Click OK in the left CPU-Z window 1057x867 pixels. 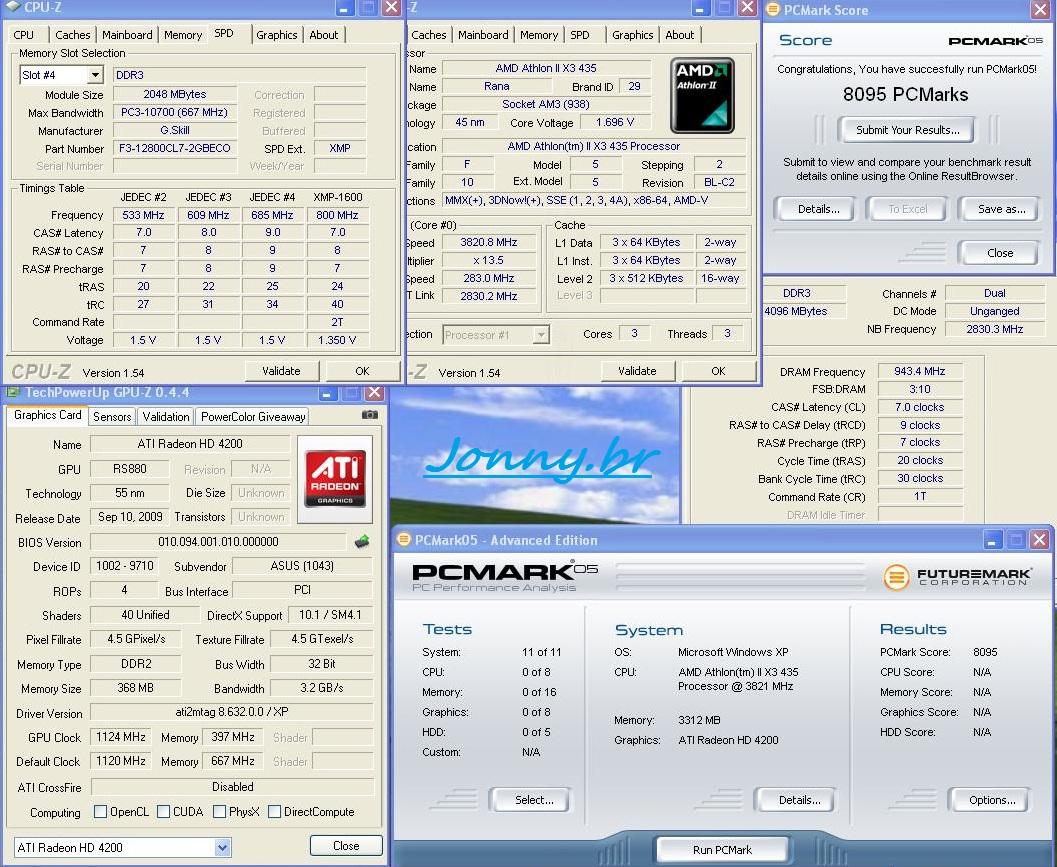pos(362,371)
